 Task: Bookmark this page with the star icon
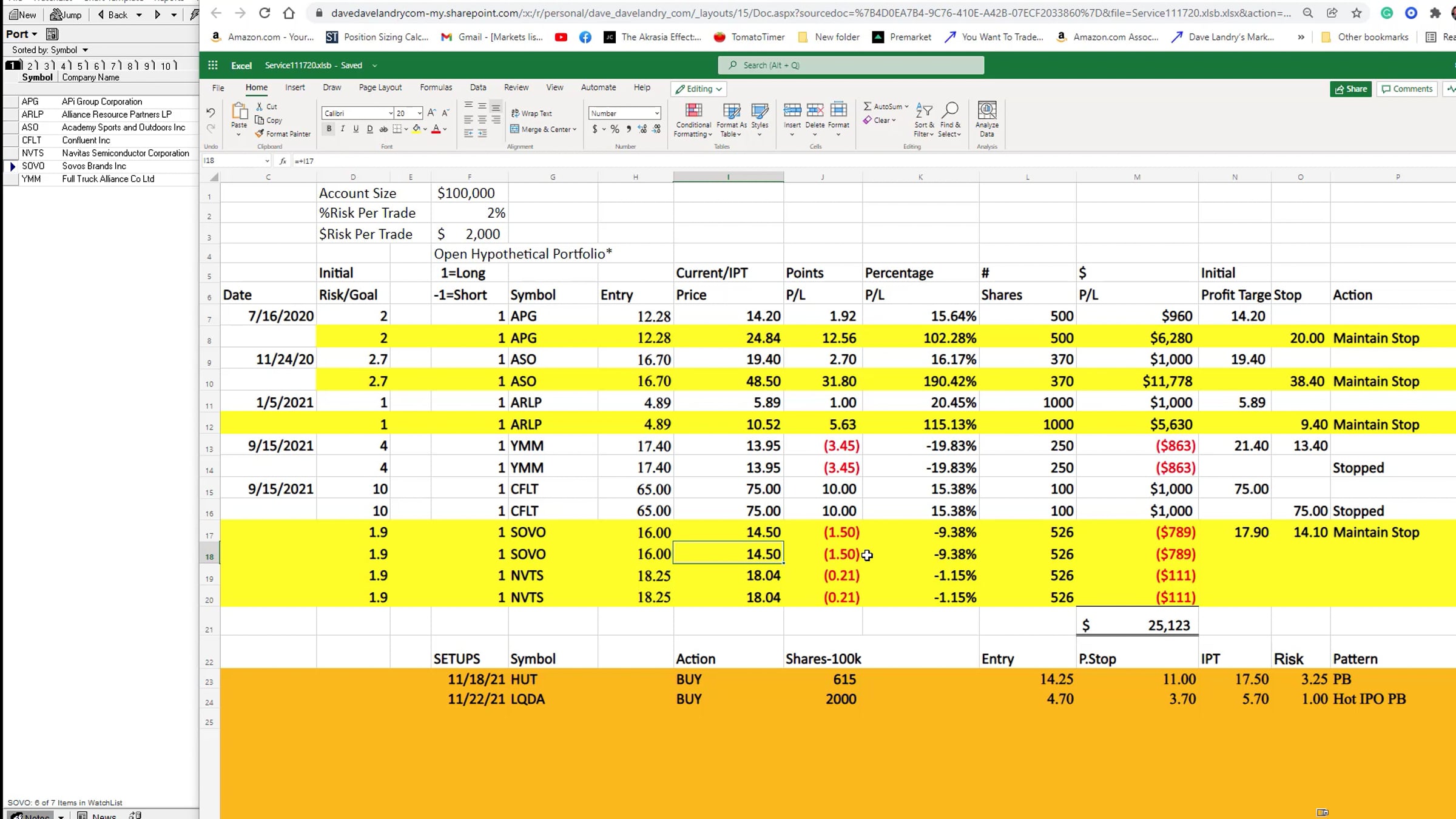(x=1357, y=13)
